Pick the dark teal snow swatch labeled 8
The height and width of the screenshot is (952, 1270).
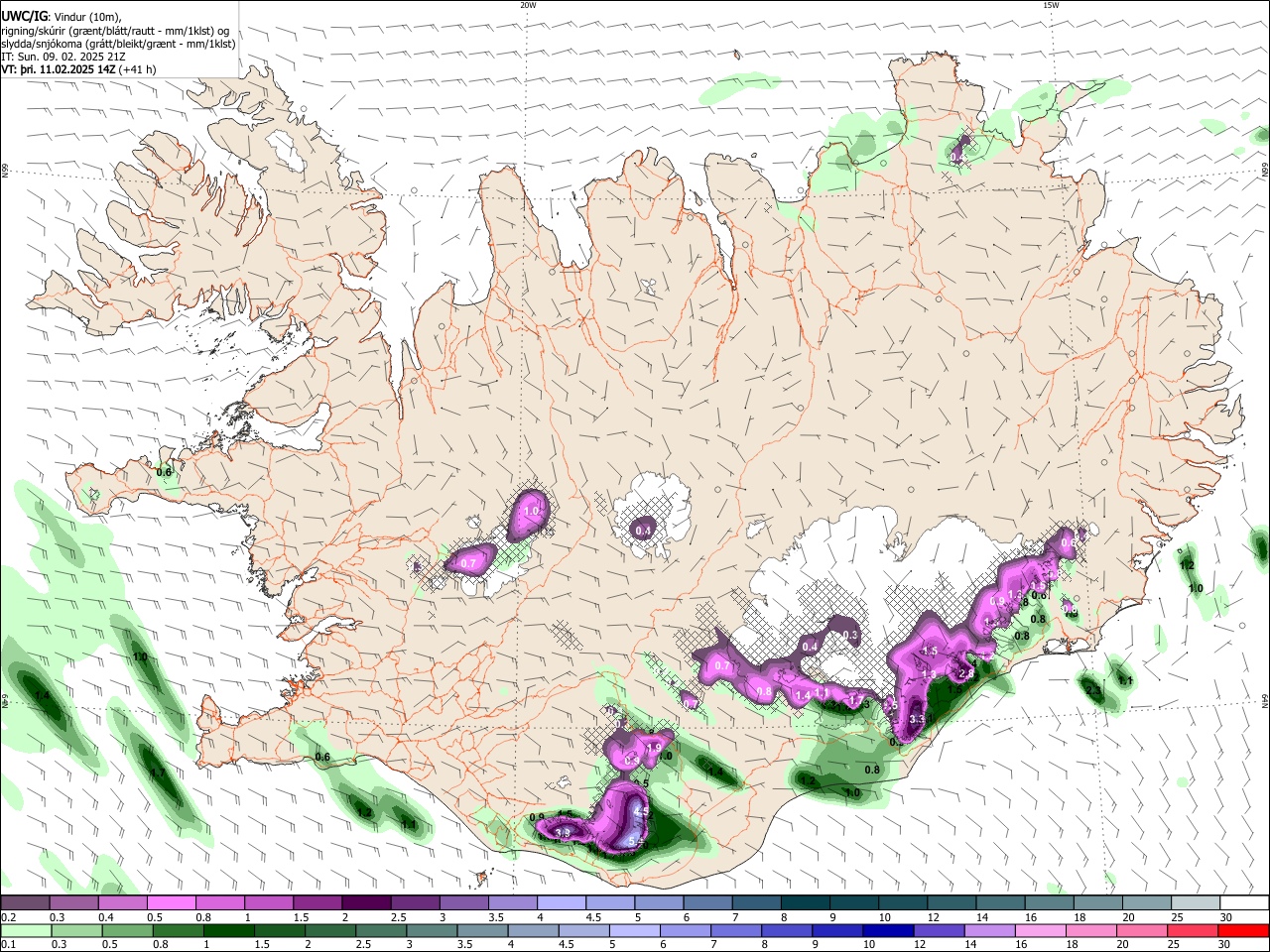click(806, 902)
